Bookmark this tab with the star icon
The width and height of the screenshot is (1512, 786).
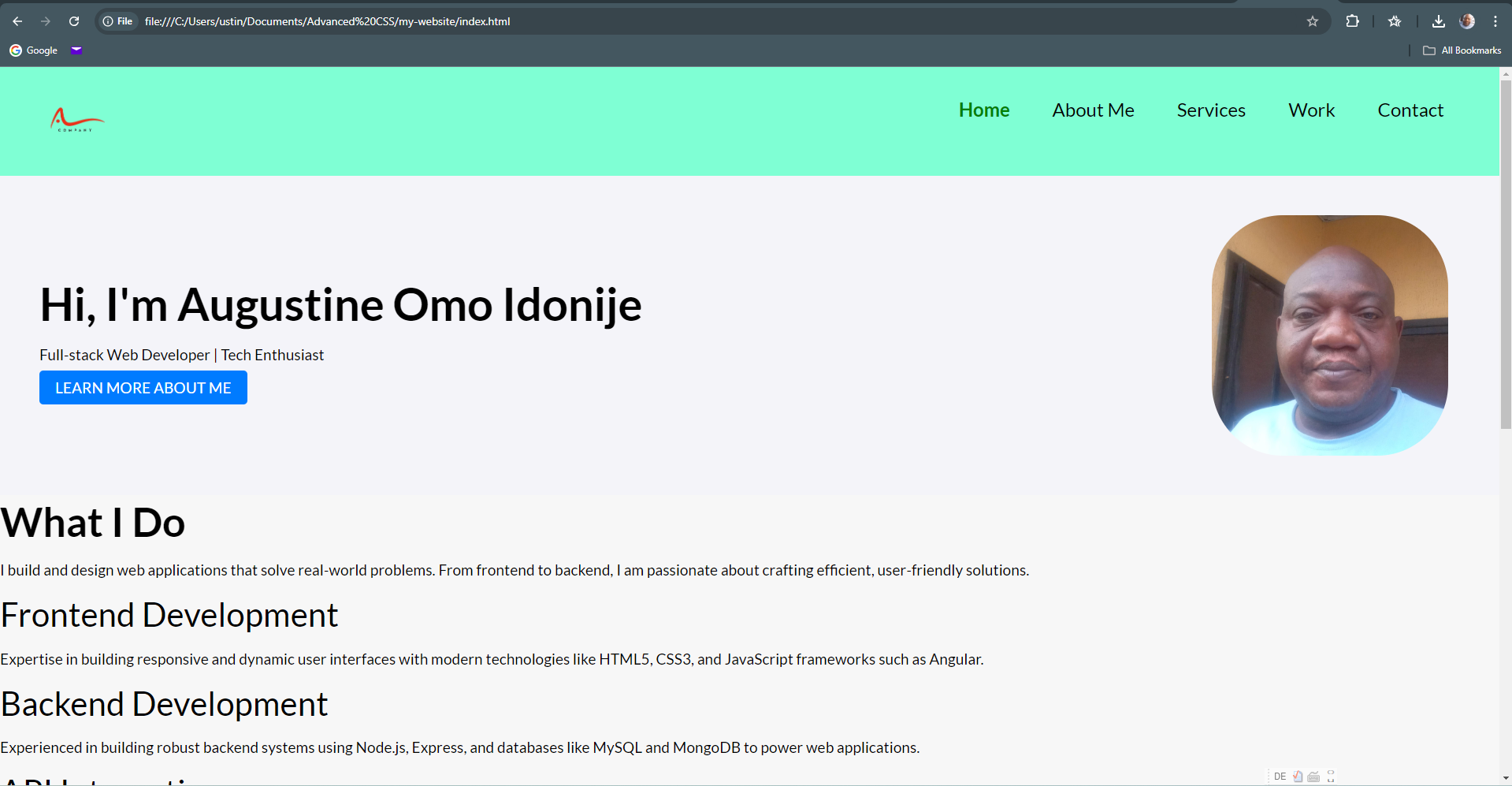(x=1313, y=21)
